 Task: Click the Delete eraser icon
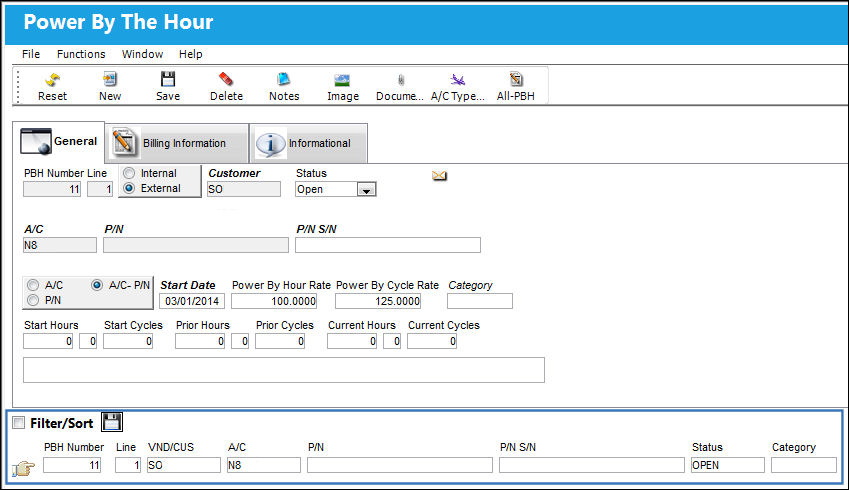click(226, 79)
